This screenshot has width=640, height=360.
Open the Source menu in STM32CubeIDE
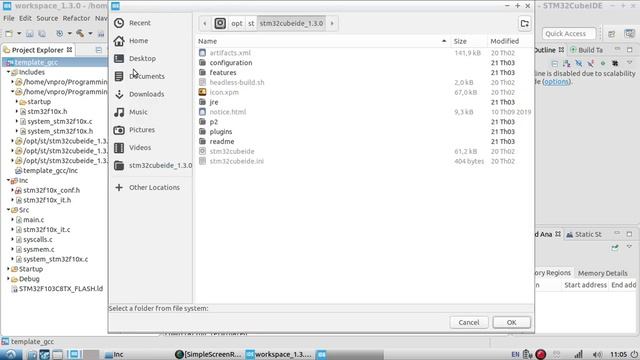[47, 18]
